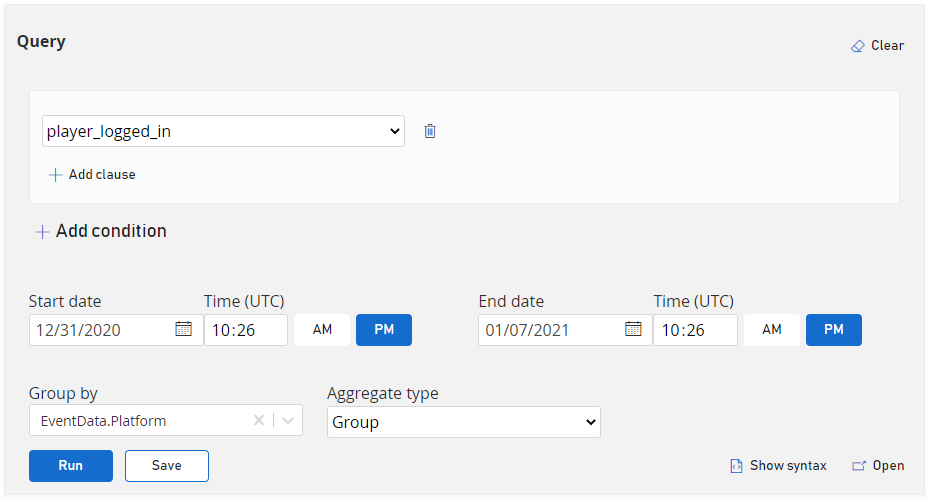Click the trash icon beside player_logged_in
Screen dimensions: 931x501
(430, 131)
